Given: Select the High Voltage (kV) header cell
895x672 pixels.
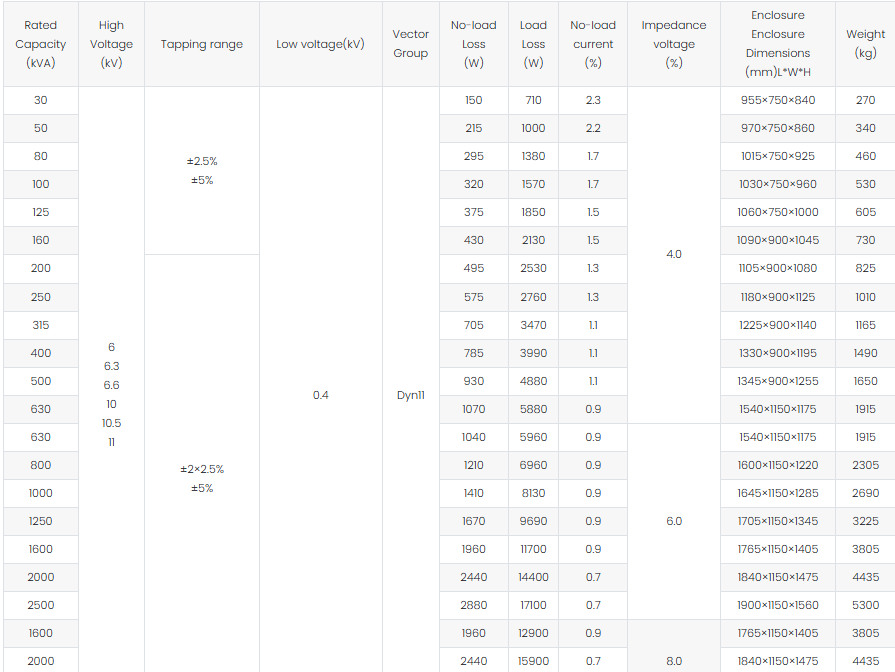Looking at the screenshot, I should (x=111, y=44).
